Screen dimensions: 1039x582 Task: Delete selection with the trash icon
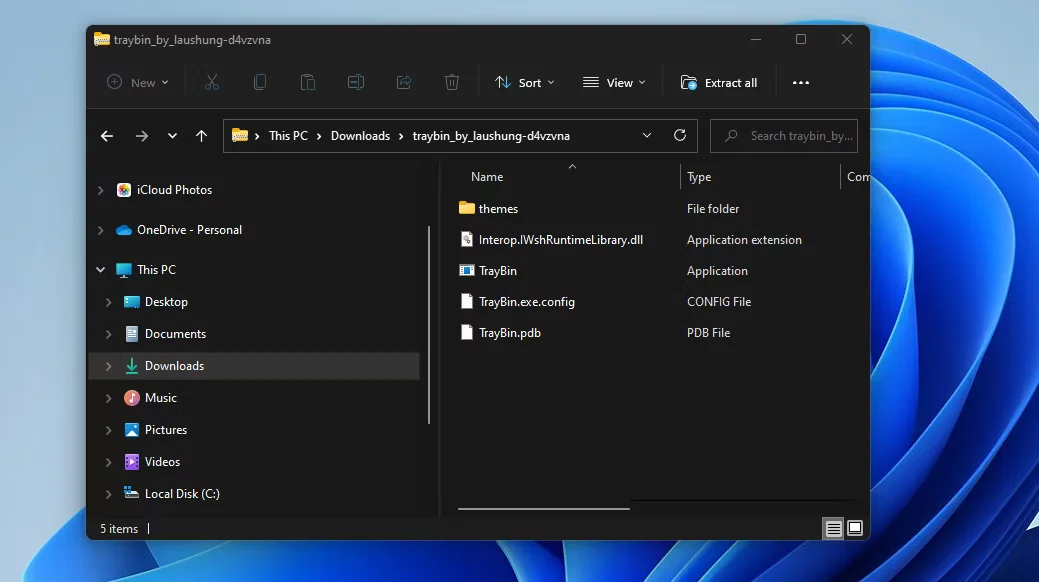pyautogui.click(x=451, y=82)
